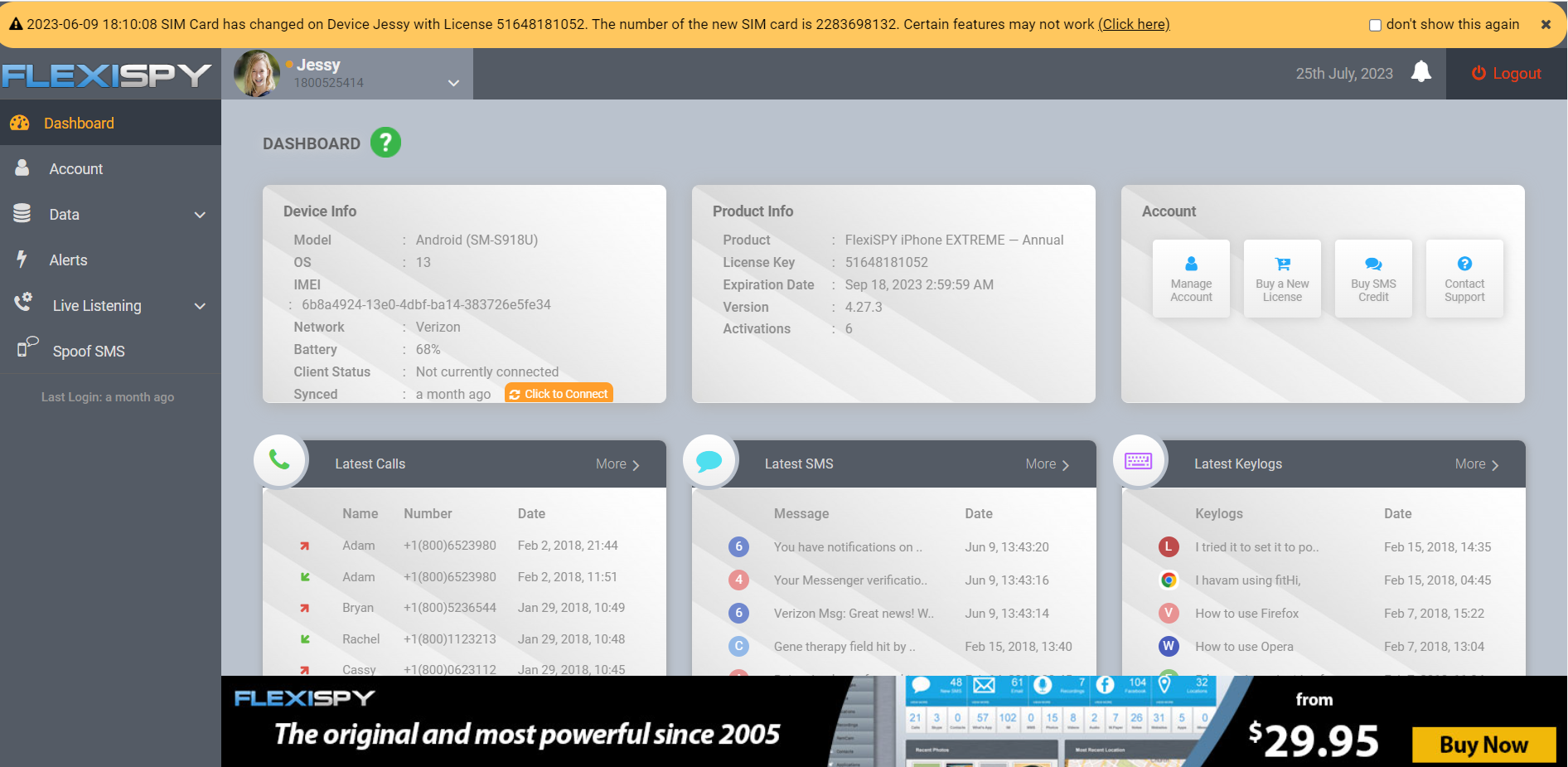Open Buy a New License tile
Viewport: 1568px width, 767px height.
pos(1282,278)
